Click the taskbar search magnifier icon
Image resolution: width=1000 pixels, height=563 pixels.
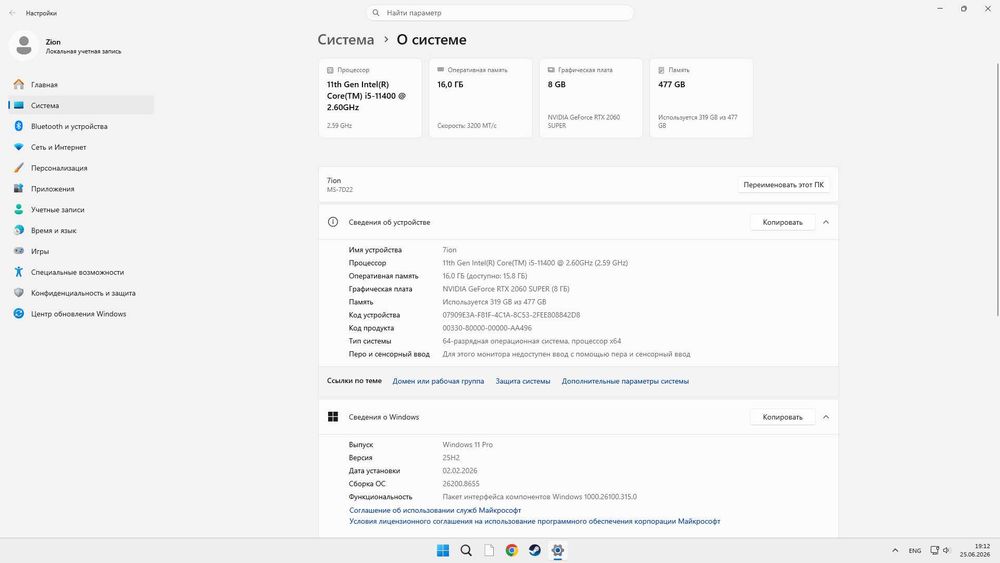(x=466, y=550)
